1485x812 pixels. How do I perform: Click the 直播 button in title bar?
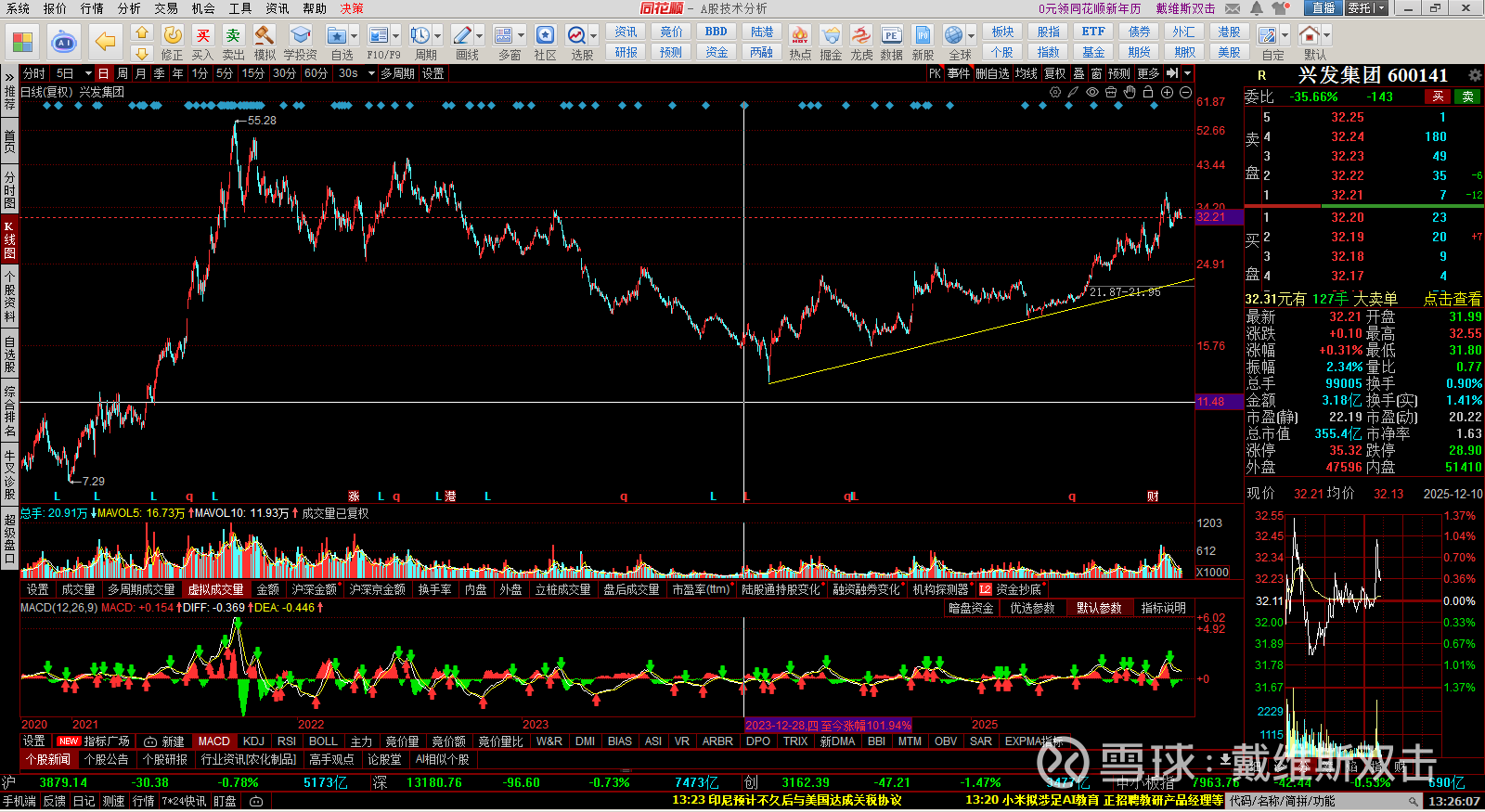pos(1324,8)
